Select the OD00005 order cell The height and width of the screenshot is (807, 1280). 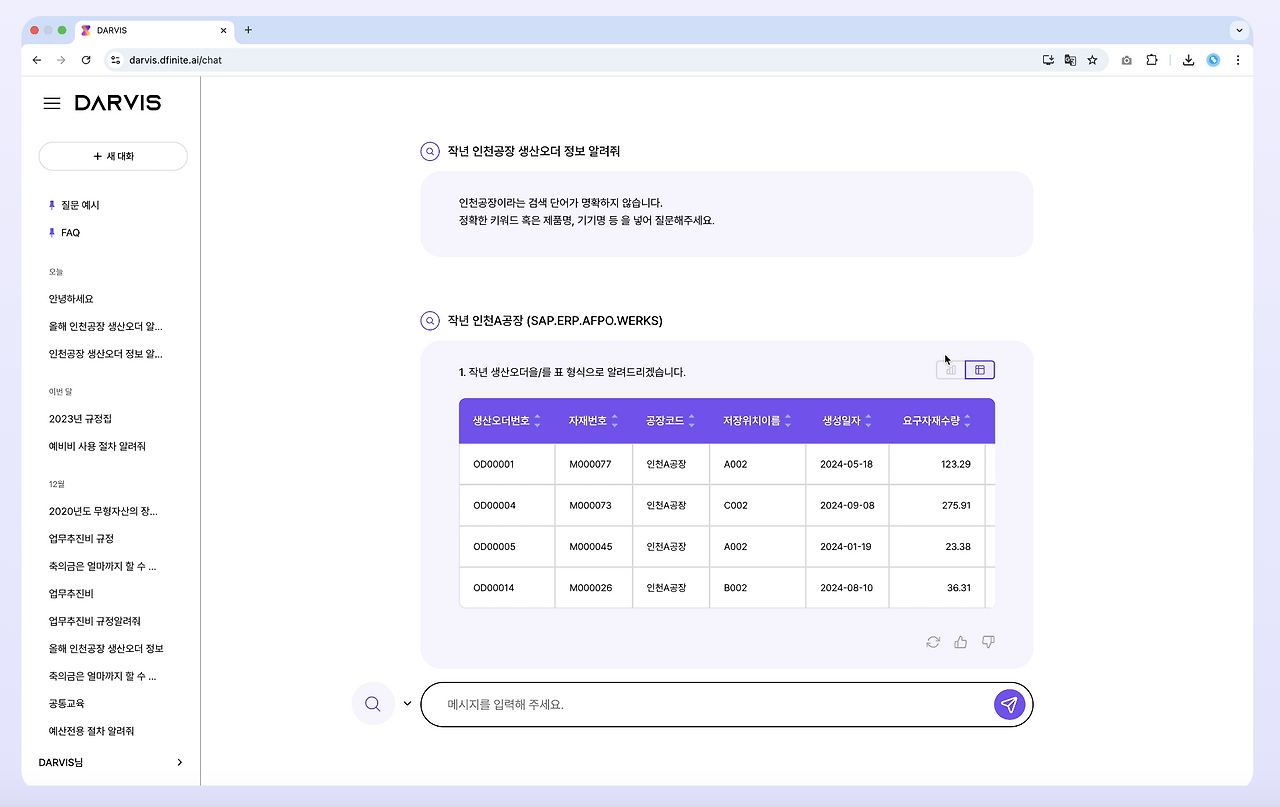tap(507, 547)
